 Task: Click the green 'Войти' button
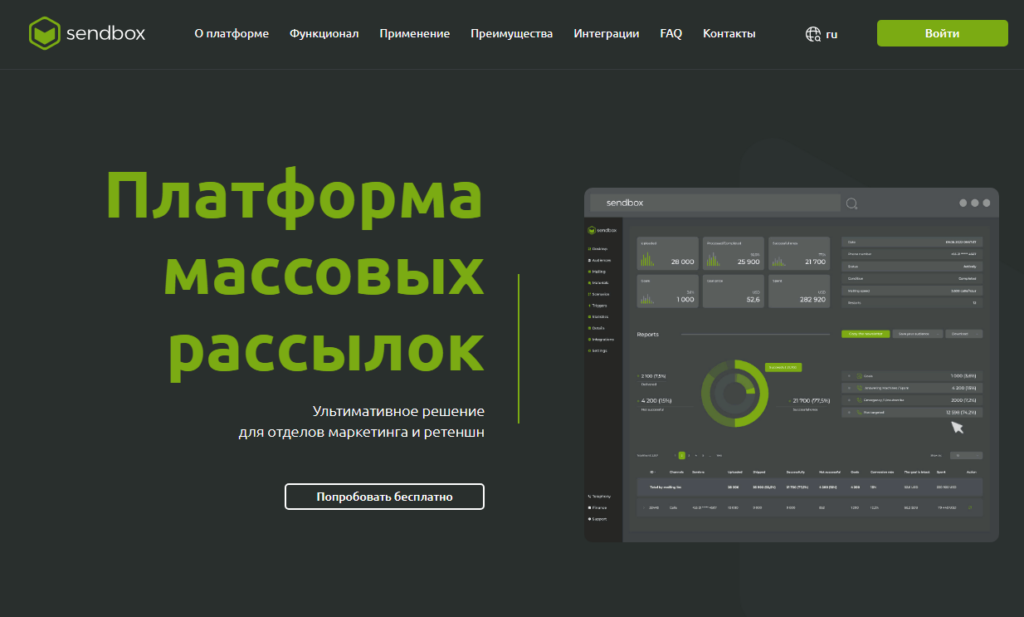[942, 33]
